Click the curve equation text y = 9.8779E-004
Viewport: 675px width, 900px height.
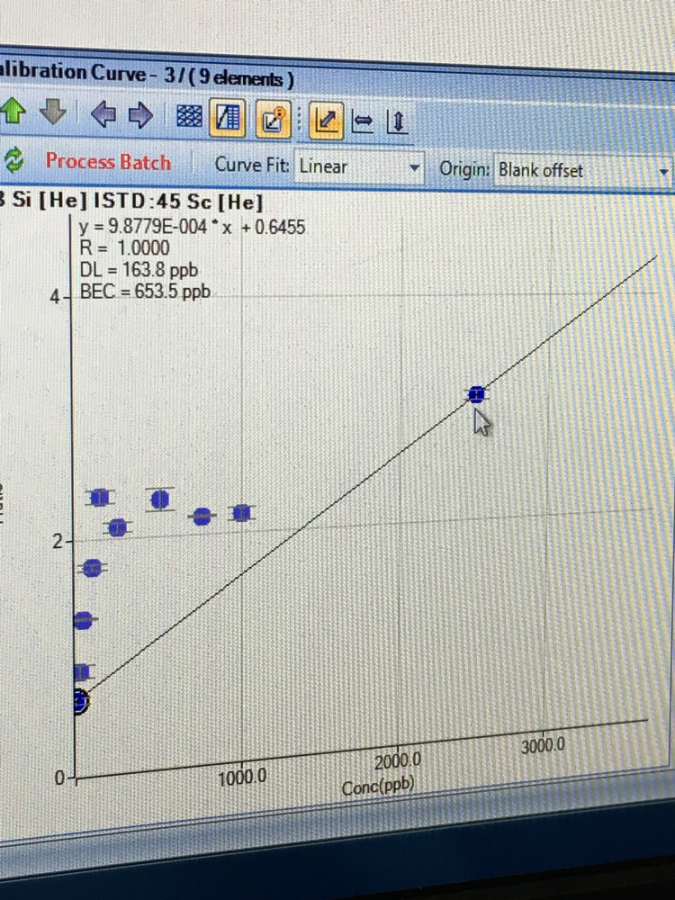192,227
